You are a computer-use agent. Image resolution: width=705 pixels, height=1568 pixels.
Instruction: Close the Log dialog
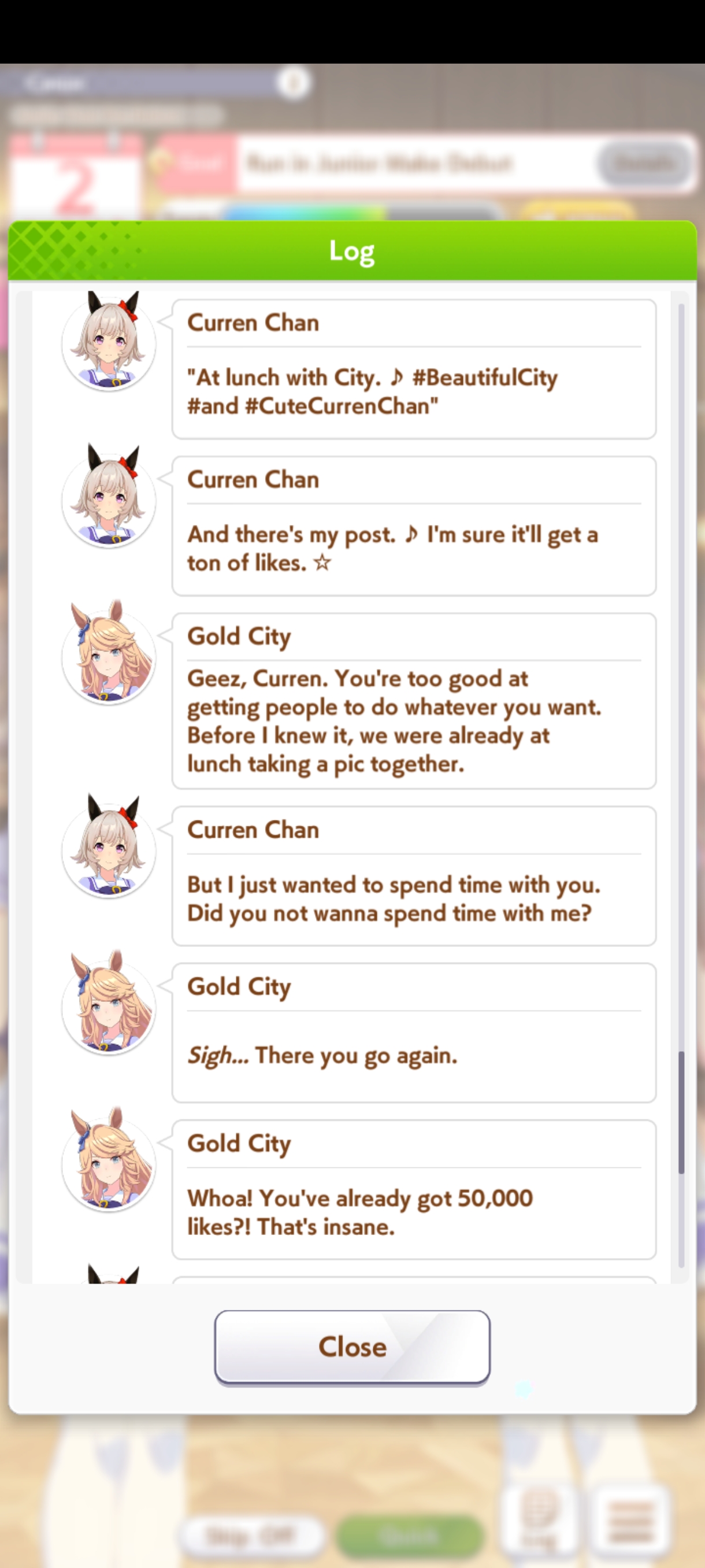click(352, 1347)
